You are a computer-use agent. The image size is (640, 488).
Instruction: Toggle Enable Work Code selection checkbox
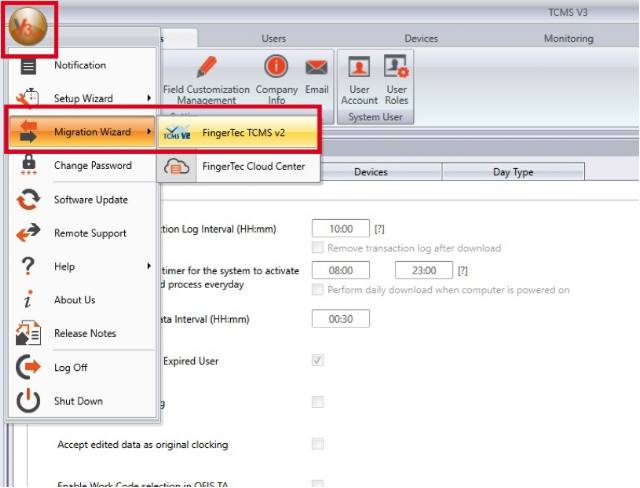coord(318,483)
